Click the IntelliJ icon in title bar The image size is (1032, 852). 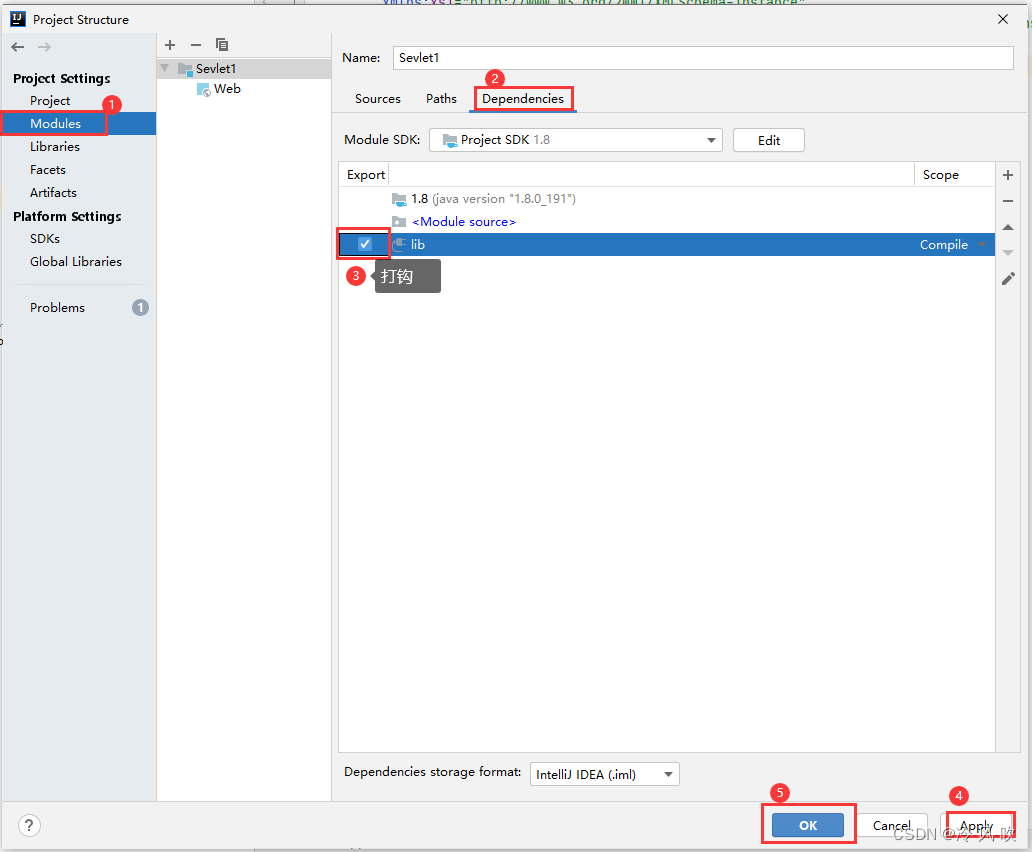coord(18,19)
